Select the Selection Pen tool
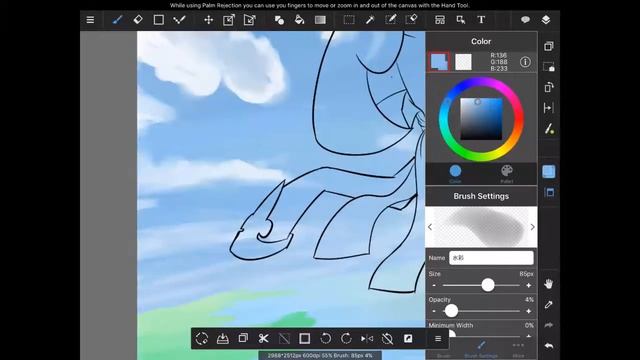 point(391,20)
